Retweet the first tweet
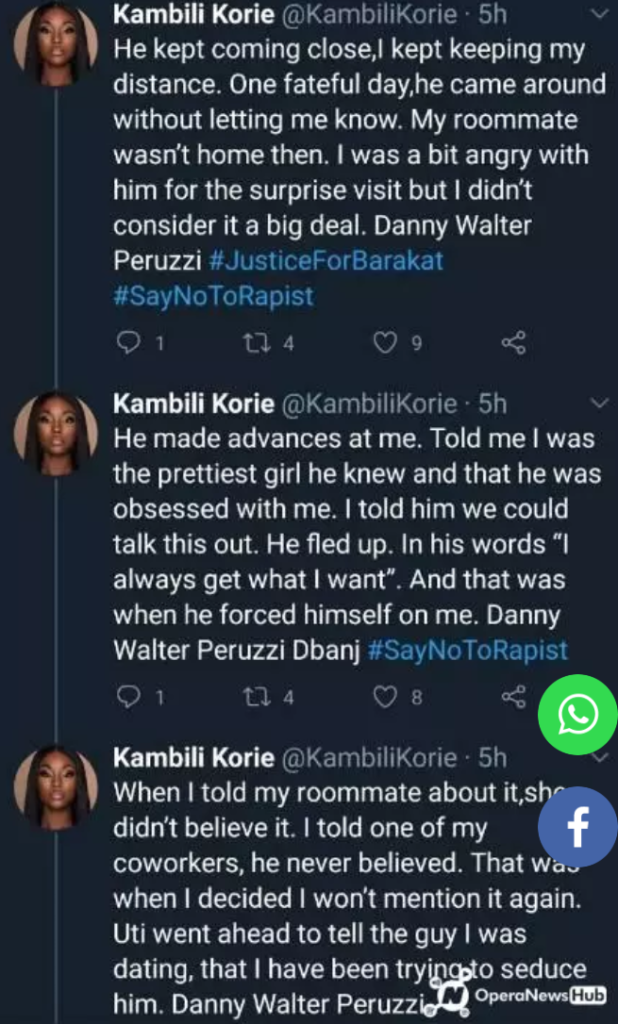Screen dimensions: 618x1024 click(x=257, y=343)
